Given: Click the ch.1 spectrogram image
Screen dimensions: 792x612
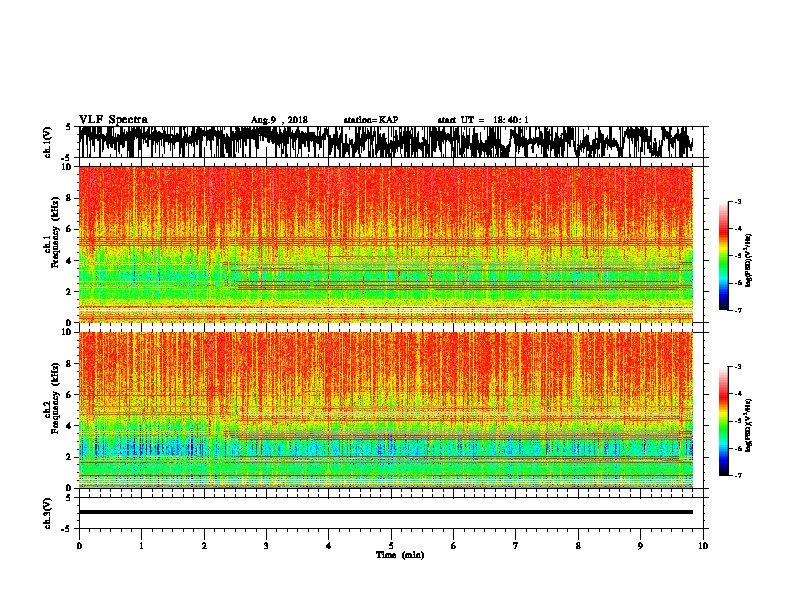Looking at the screenshot, I should (x=386, y=244).
